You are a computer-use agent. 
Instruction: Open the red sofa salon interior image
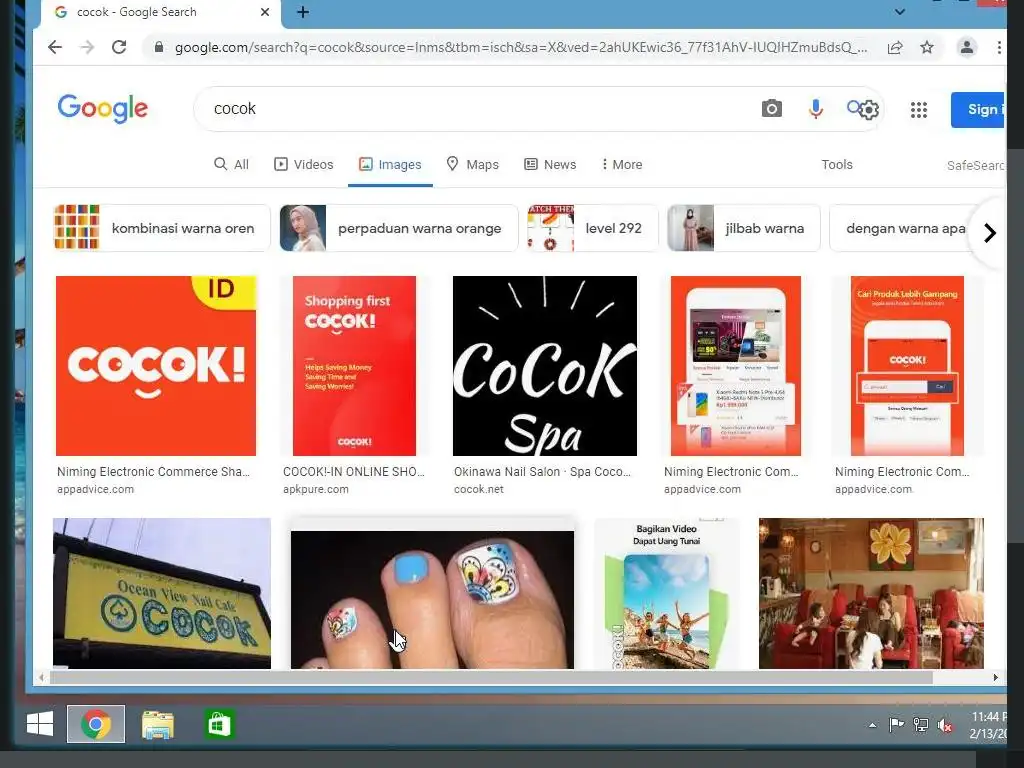point(871,593)
